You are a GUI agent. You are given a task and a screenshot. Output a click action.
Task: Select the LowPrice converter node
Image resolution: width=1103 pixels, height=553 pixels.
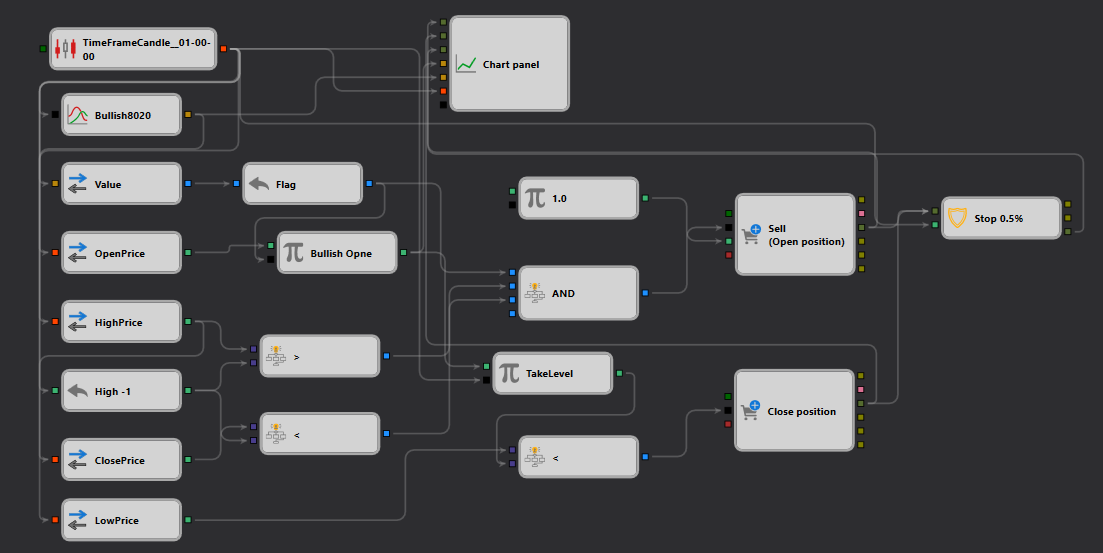click(122, 520)
